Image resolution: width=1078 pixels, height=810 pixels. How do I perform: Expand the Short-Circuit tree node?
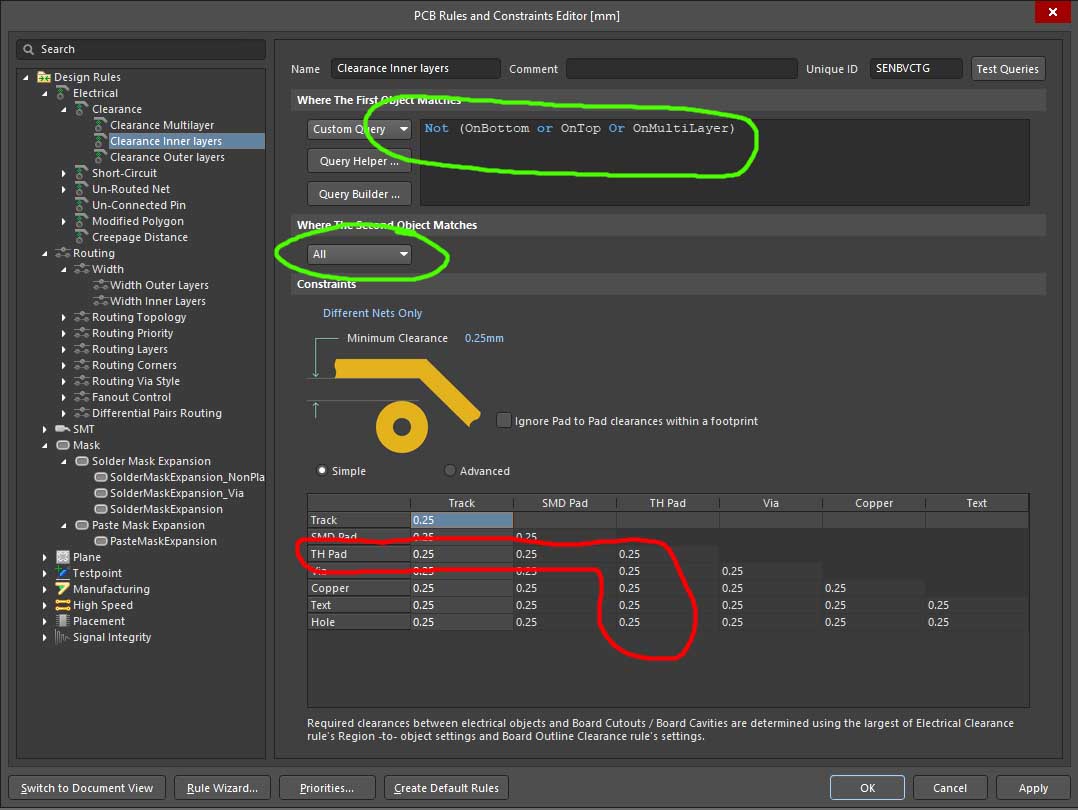click(64, 173)
